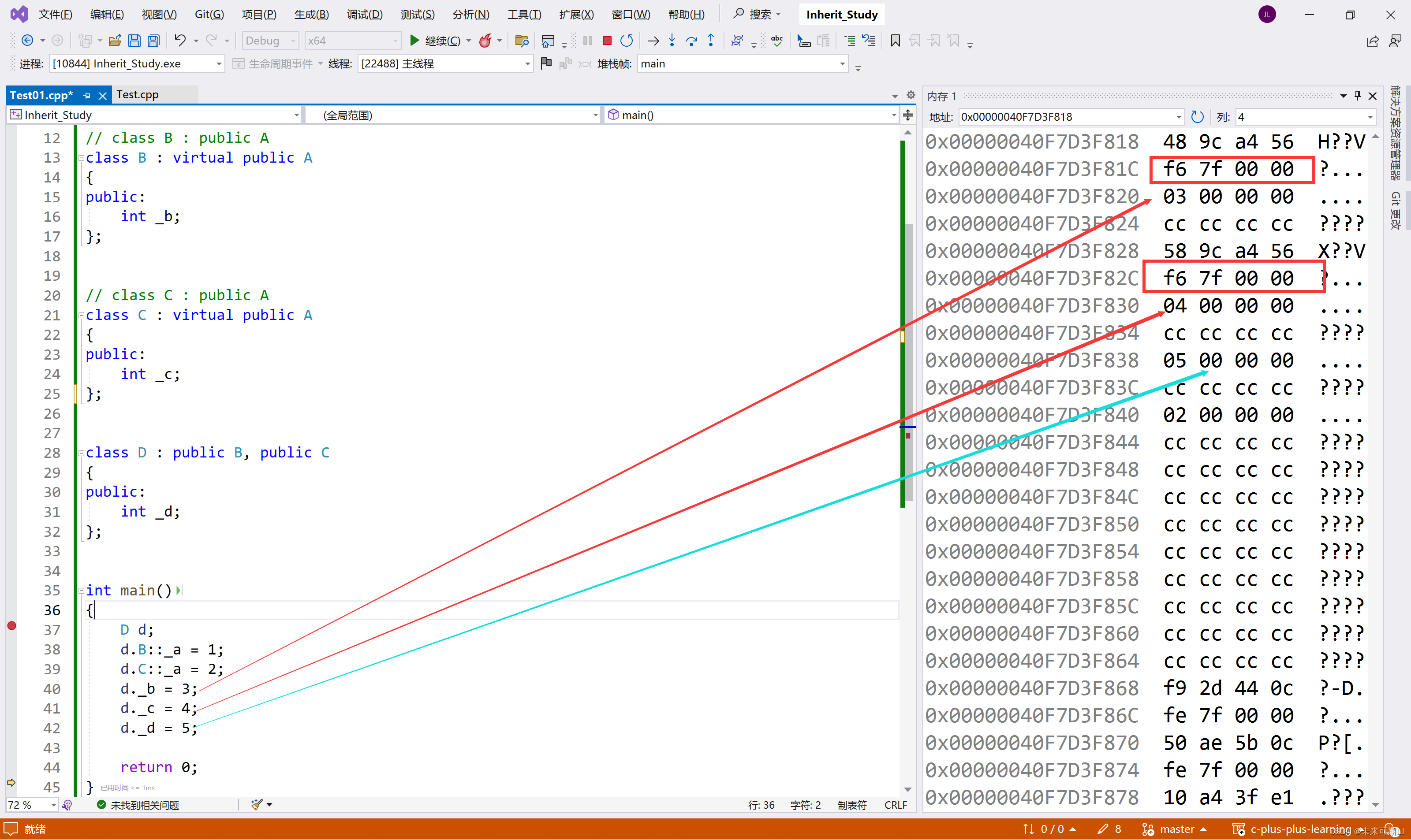Open the find in files folder icon

(x=522, y=41)
